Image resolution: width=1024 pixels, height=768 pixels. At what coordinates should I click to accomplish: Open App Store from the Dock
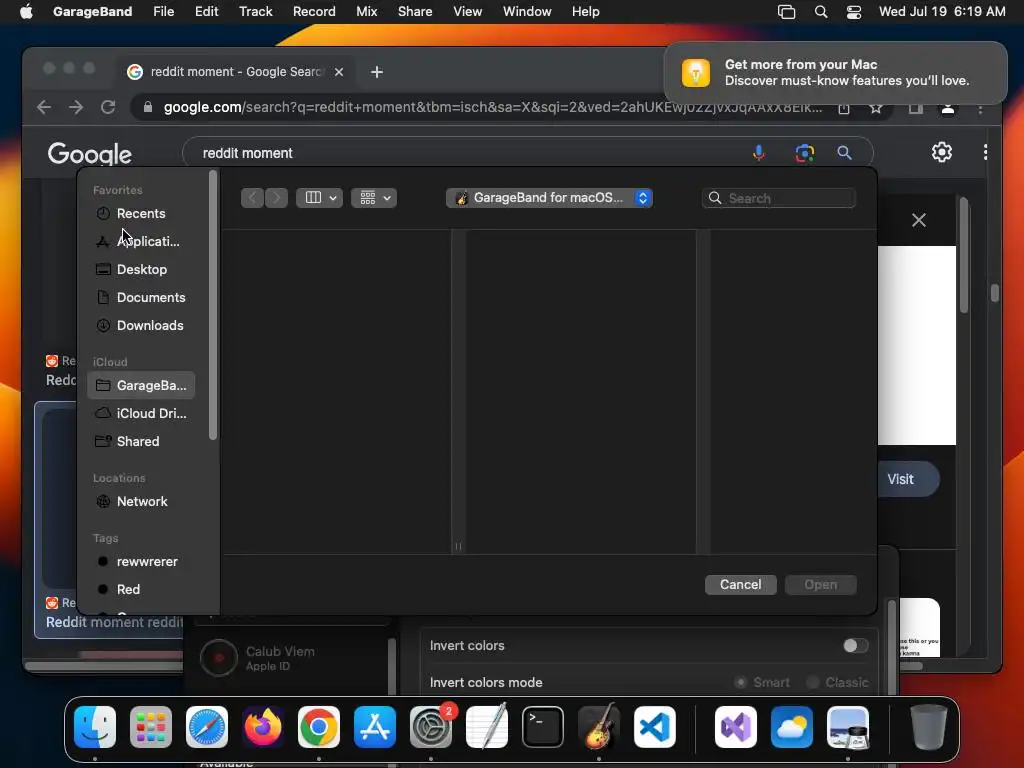(375, 727)
